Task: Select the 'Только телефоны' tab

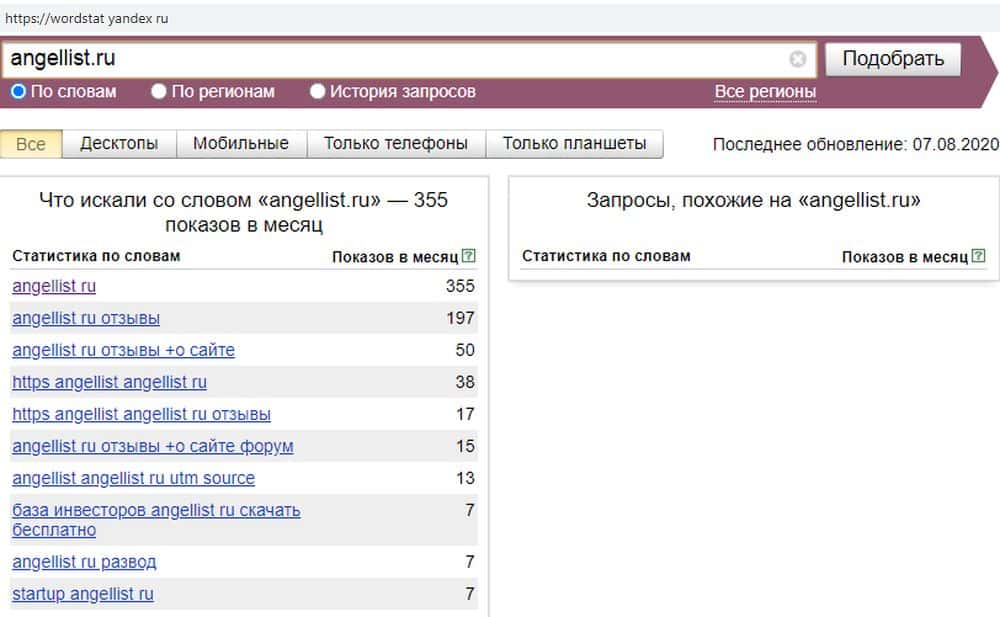Action: pos(395,143)
